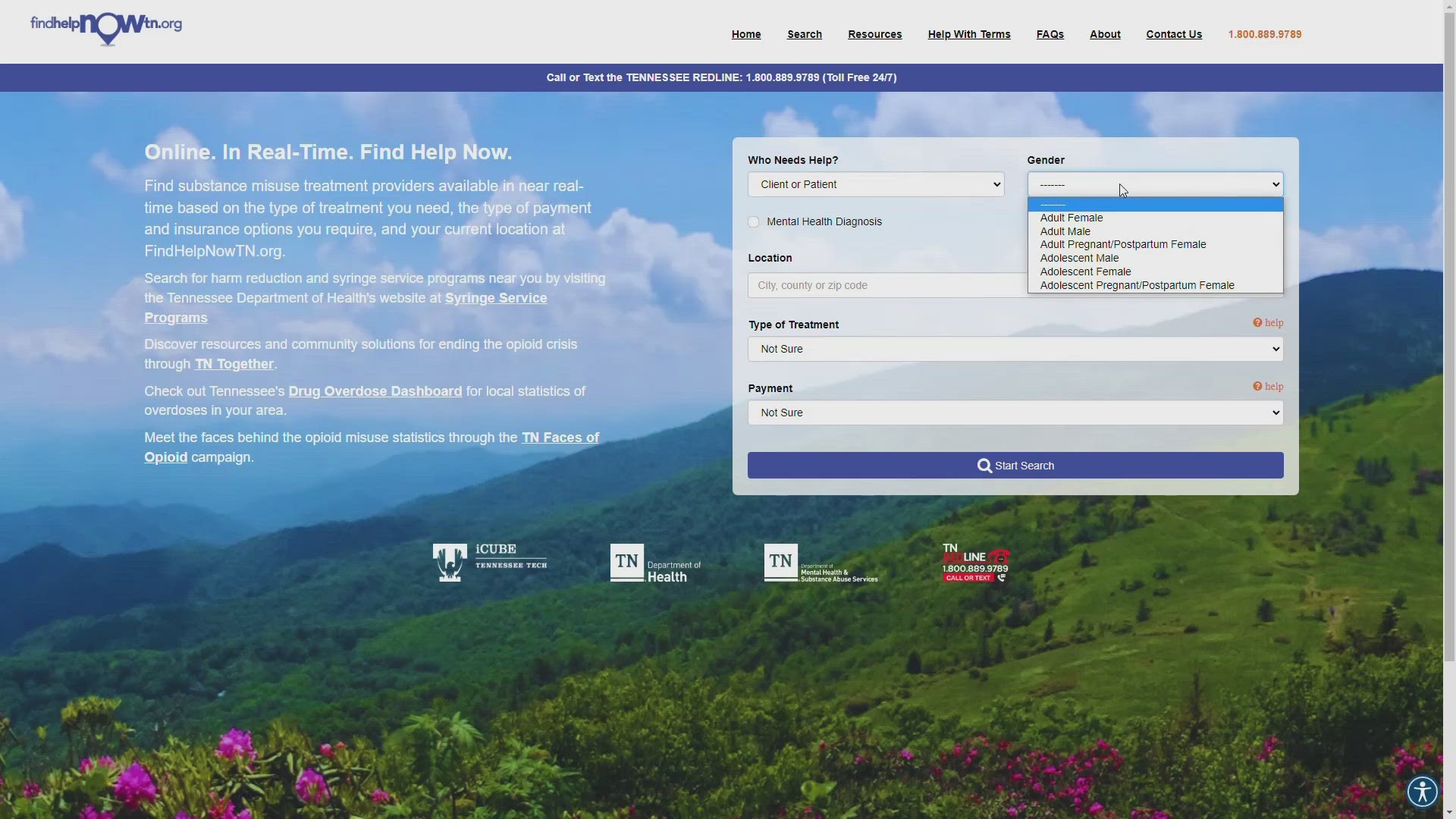Click the iCUBE Tennessee Tech logo

point(490,562)
